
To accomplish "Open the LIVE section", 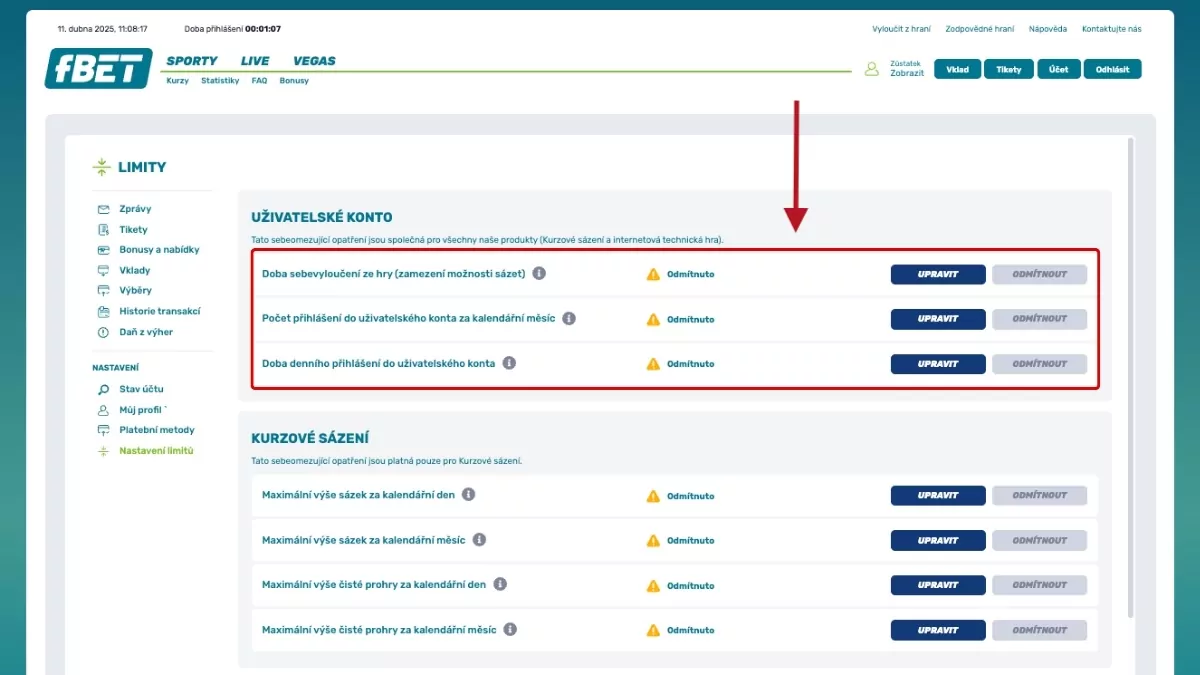I will pyautogui.click(x=255, y=61).
